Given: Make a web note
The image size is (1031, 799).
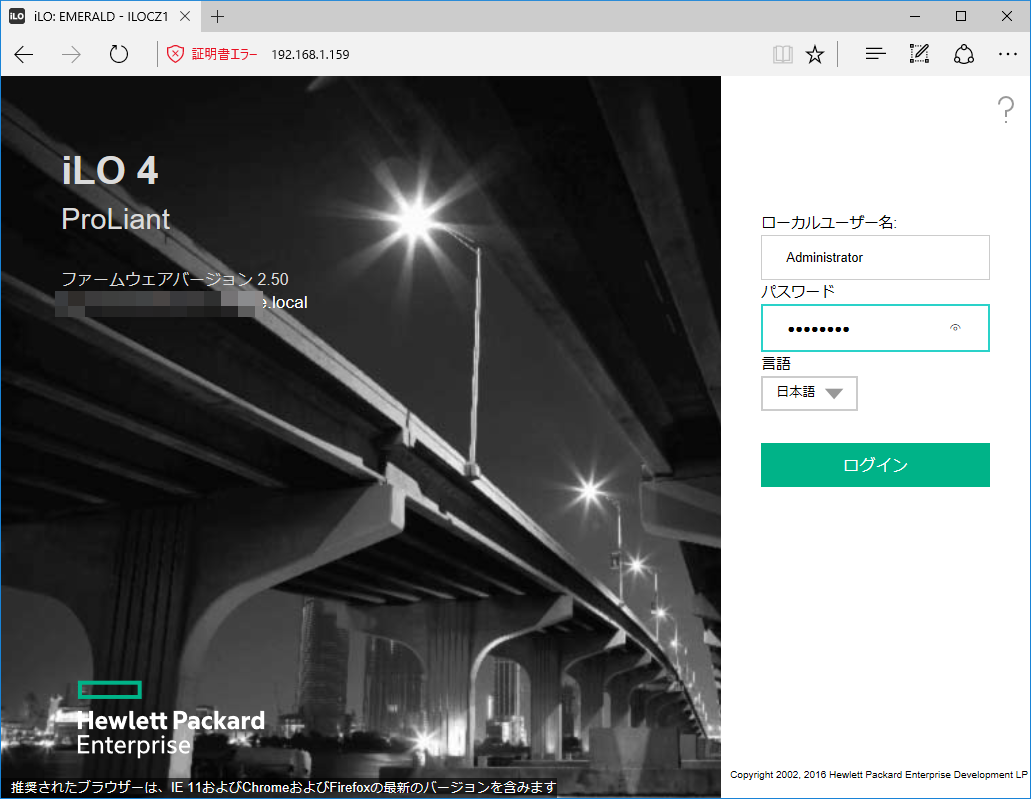Looking at the screenshot, I should point(919,54).
